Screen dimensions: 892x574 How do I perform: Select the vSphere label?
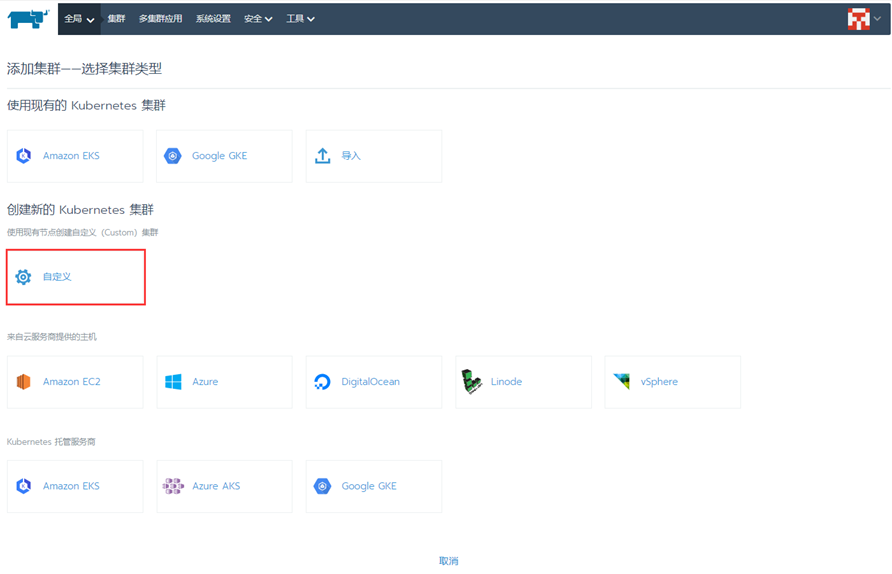pos(659,382)
